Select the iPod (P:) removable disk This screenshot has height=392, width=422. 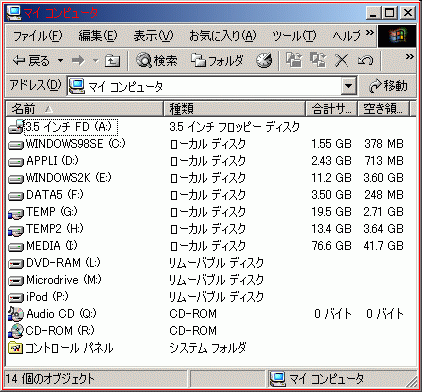pyautogui.click(x=38, y=297)
